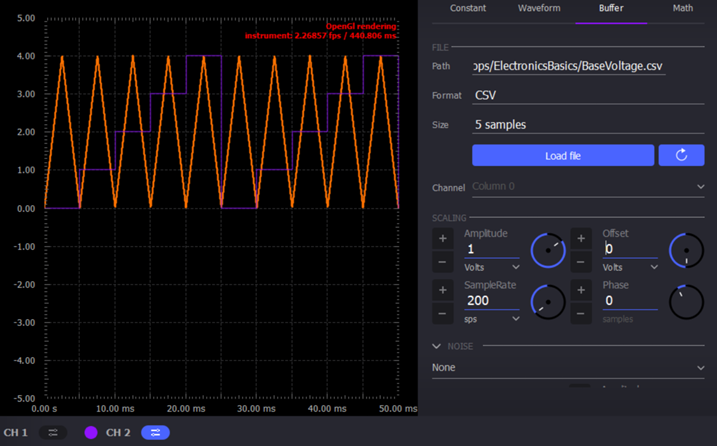Toggle the purple CH 2 enable circle
The image size is (717, 446).
[91, 432]
